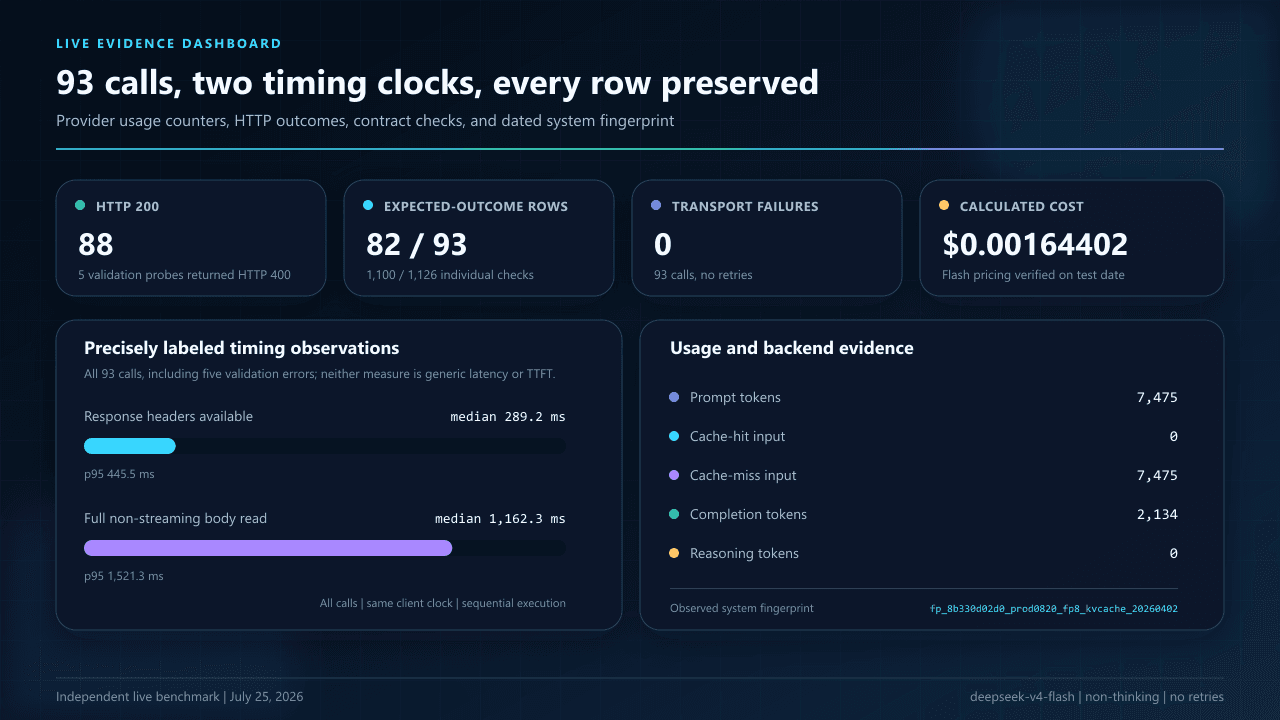
Task: Click the yellow dot beside Calculated Cost
Action: point(944,206)
